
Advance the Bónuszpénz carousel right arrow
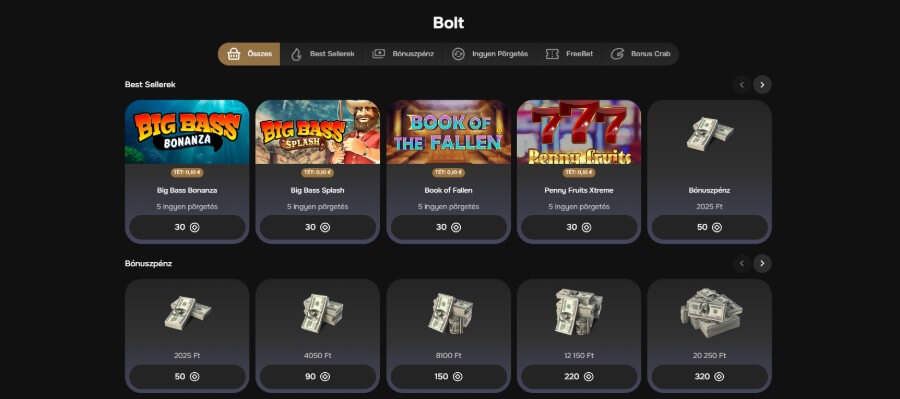point(762,264)
